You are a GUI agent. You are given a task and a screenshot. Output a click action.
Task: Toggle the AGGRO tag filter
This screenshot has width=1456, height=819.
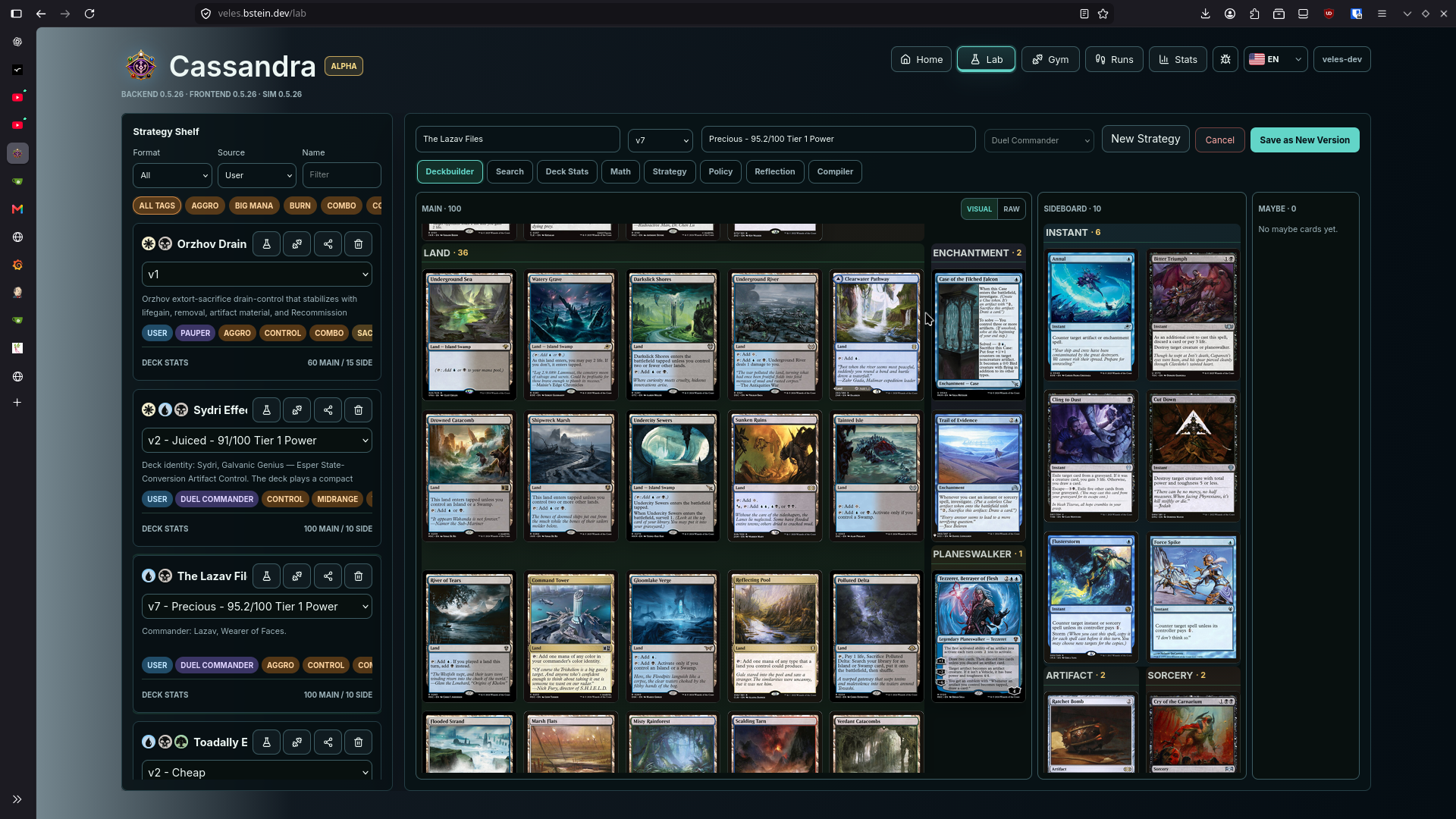[205, 206]
